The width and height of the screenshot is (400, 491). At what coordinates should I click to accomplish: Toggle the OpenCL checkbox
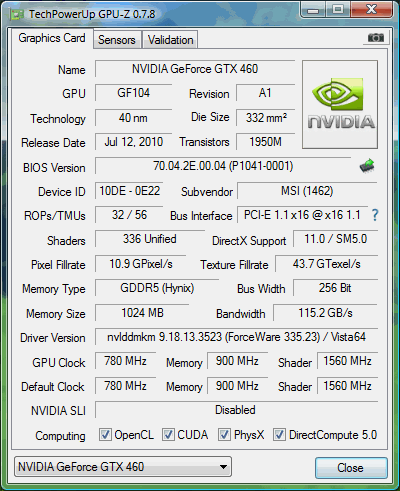click(x=105, y=435)
